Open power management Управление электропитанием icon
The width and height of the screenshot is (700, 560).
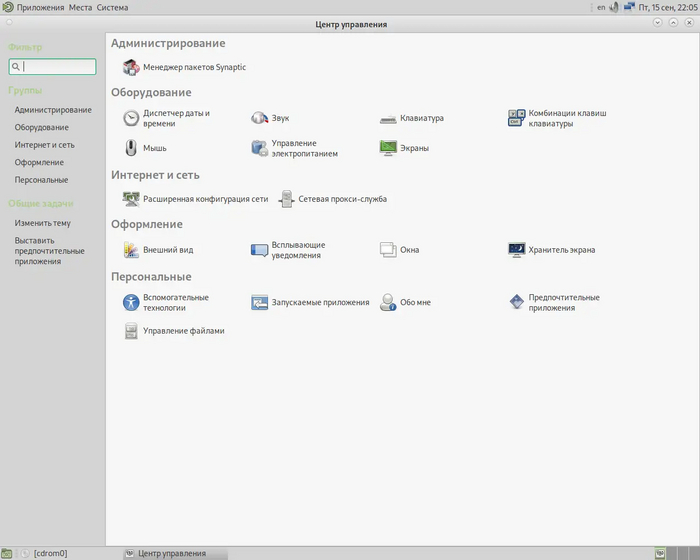259,148
